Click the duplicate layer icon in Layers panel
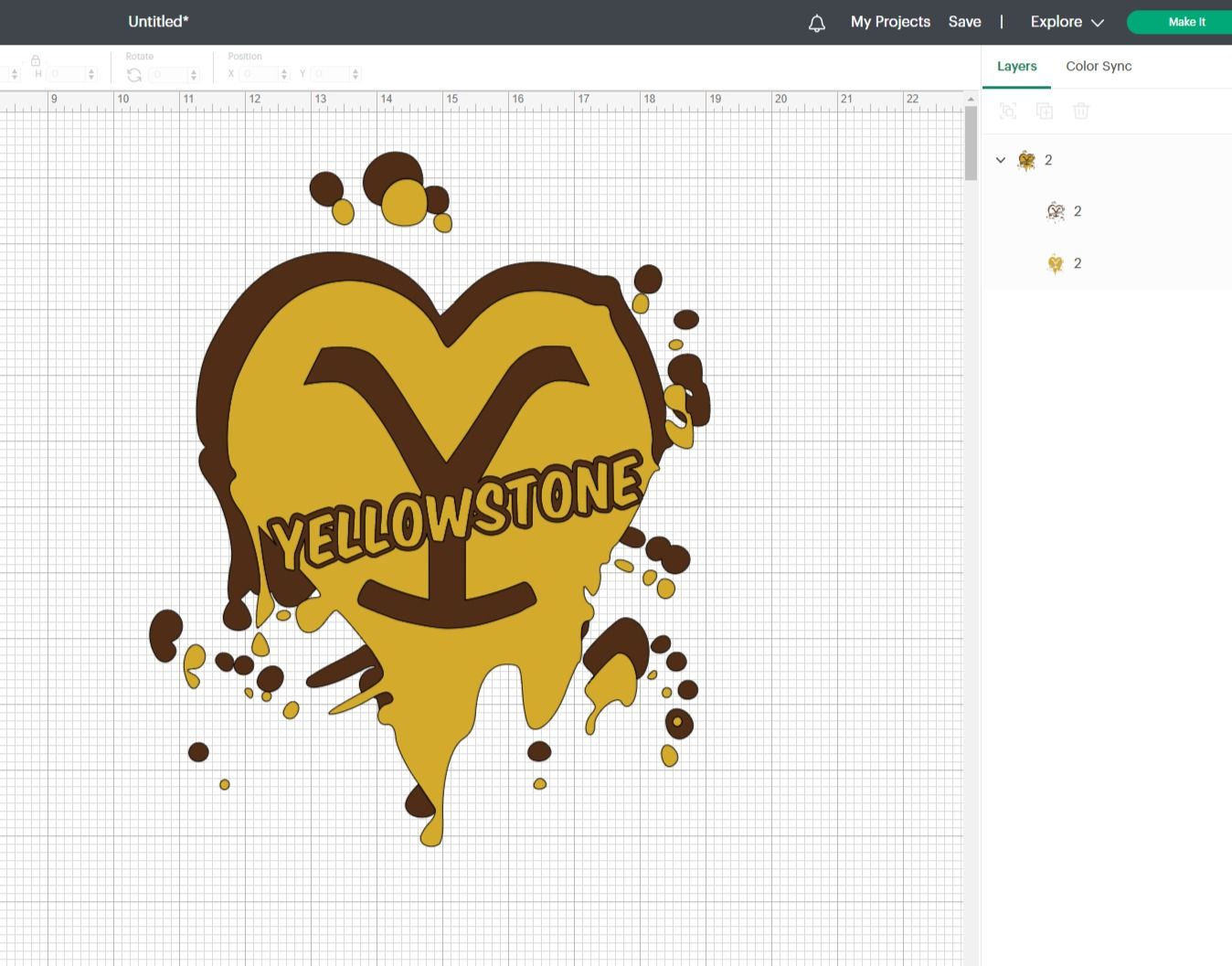 pyautogui.click(x=1045, y=111)
